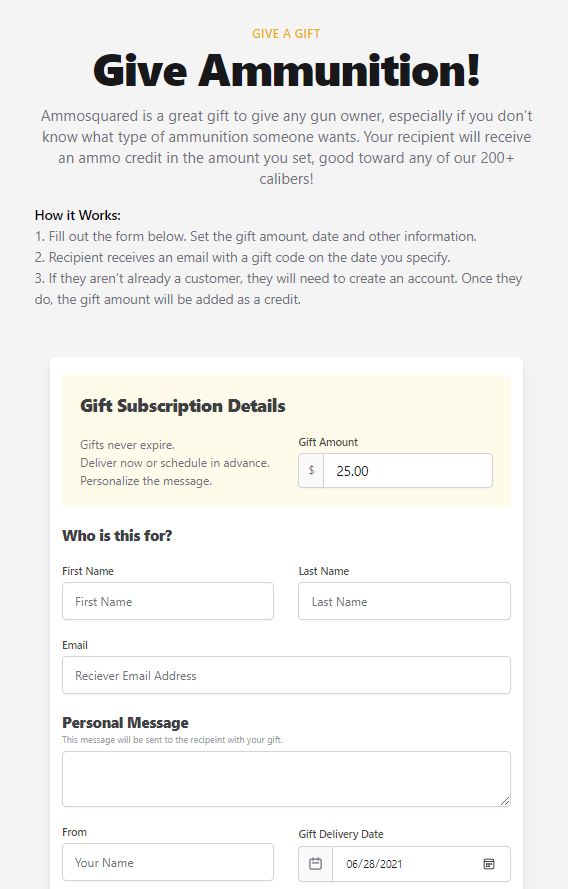Select the Reciever Email Address field
568x889 pixels.
286,675
